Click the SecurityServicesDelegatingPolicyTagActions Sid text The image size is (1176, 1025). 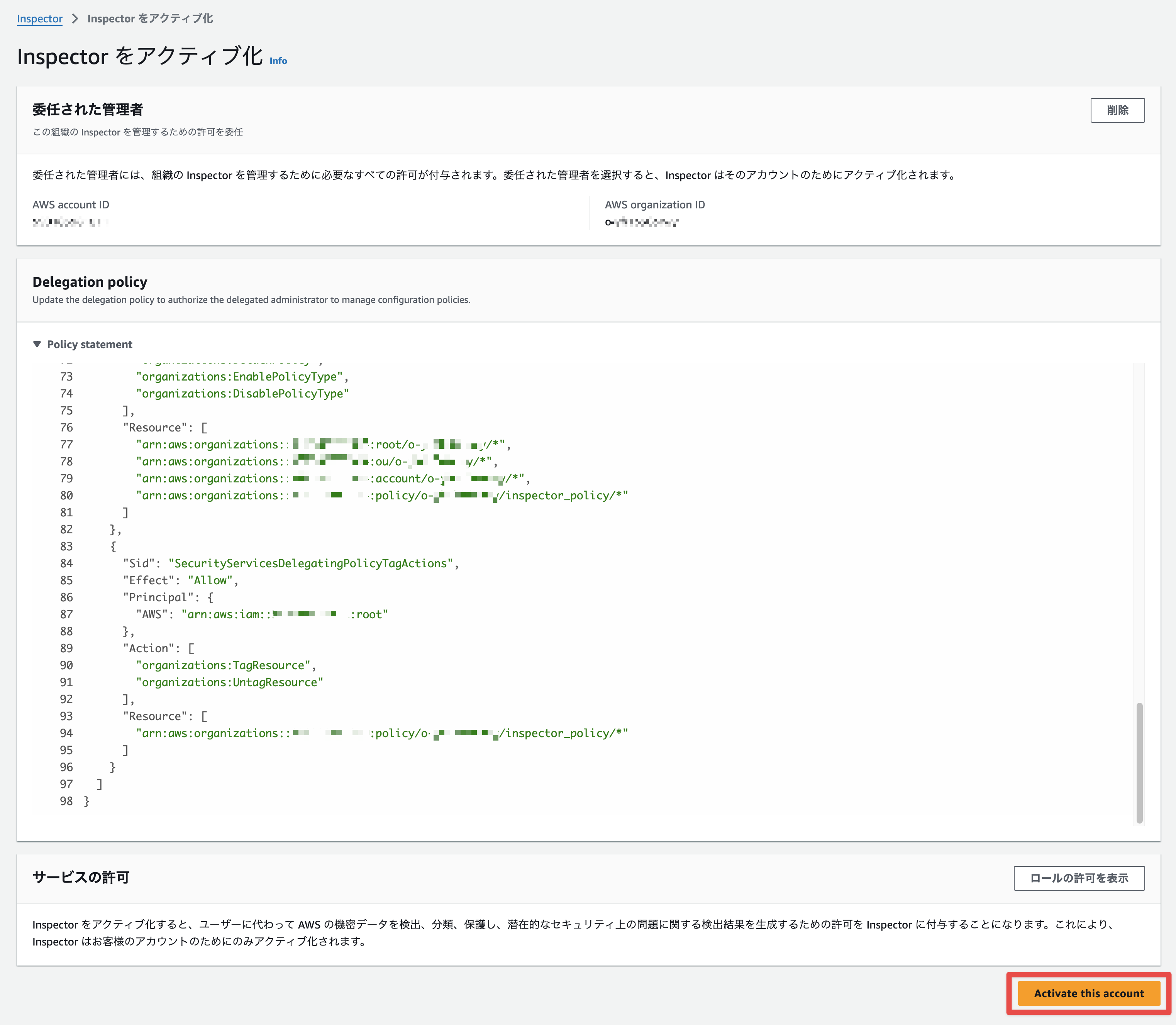(310, 563)
